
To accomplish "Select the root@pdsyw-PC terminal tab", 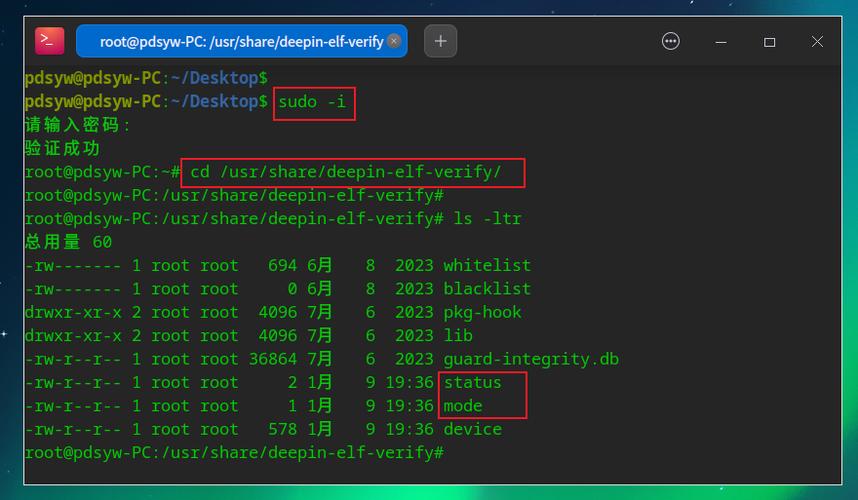I will (241, 41).
